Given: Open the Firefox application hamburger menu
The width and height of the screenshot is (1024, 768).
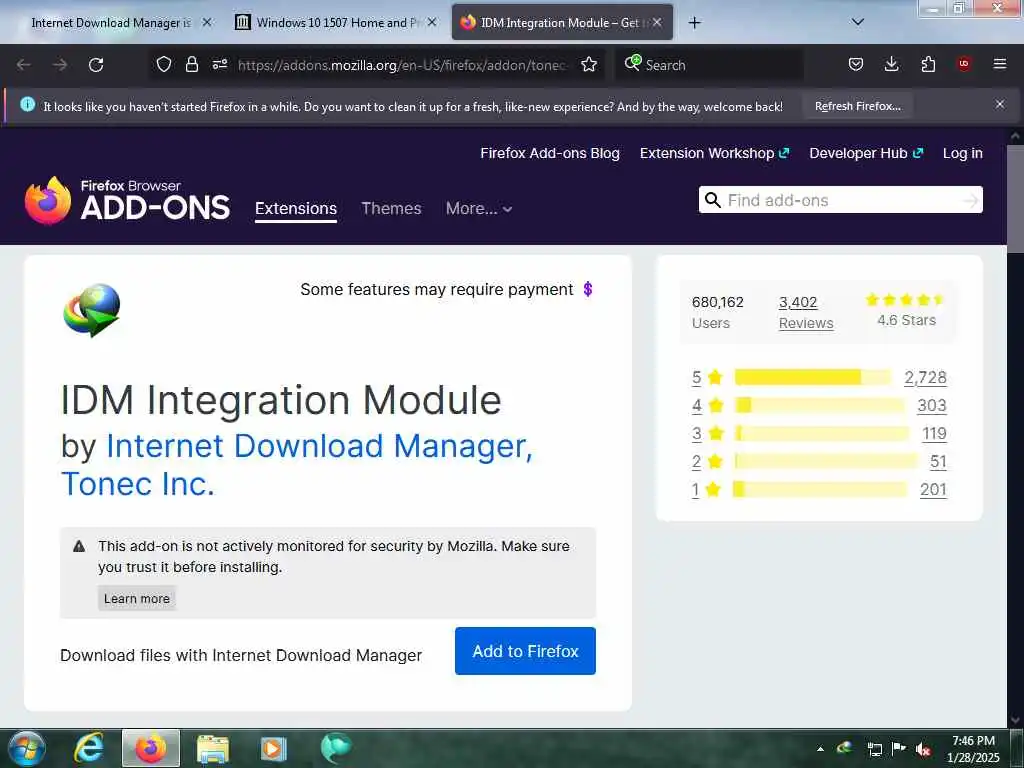Looking at the screenshot, I should pos(1000,64).
